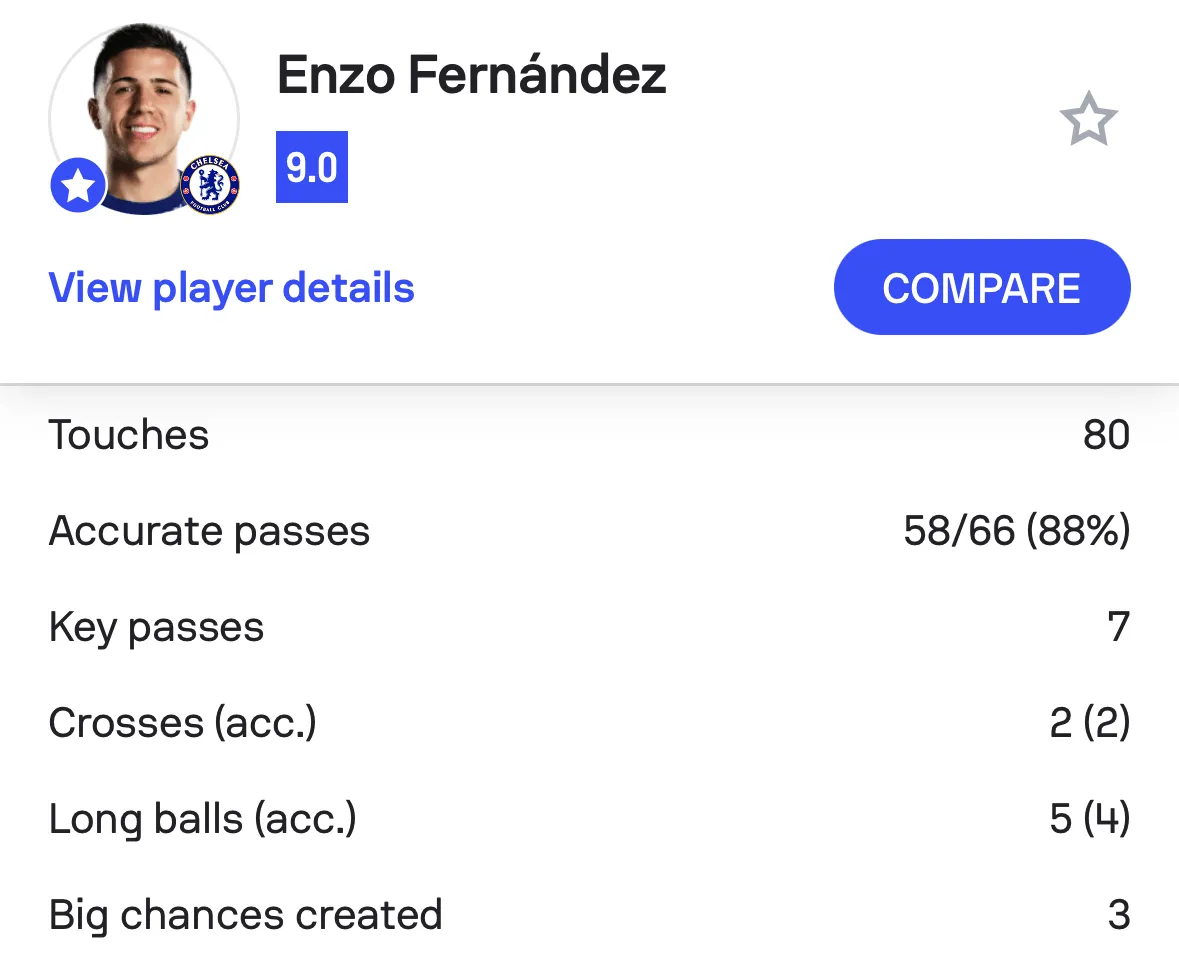Viewport: 1179px width, 975px height.
Task: Click the Chelsea club badge icon
Action: (211, 185)
